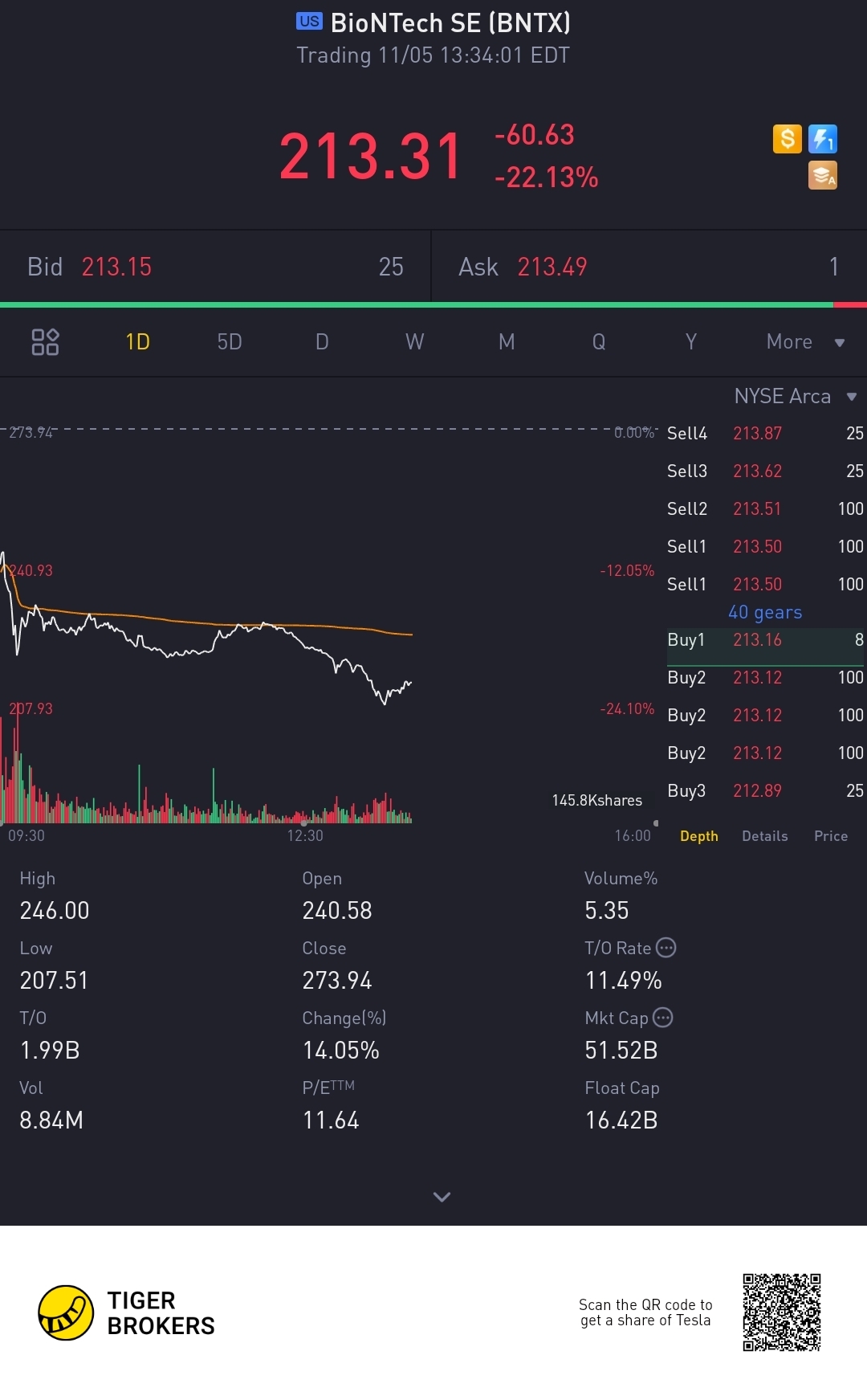
Task: Tap the QR code image
Action: pyautogui.click(x=782, y=1312)
